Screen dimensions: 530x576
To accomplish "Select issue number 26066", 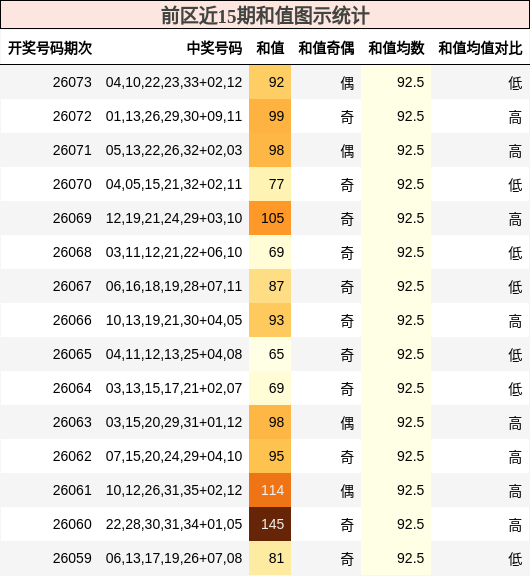I will [72, 320].
